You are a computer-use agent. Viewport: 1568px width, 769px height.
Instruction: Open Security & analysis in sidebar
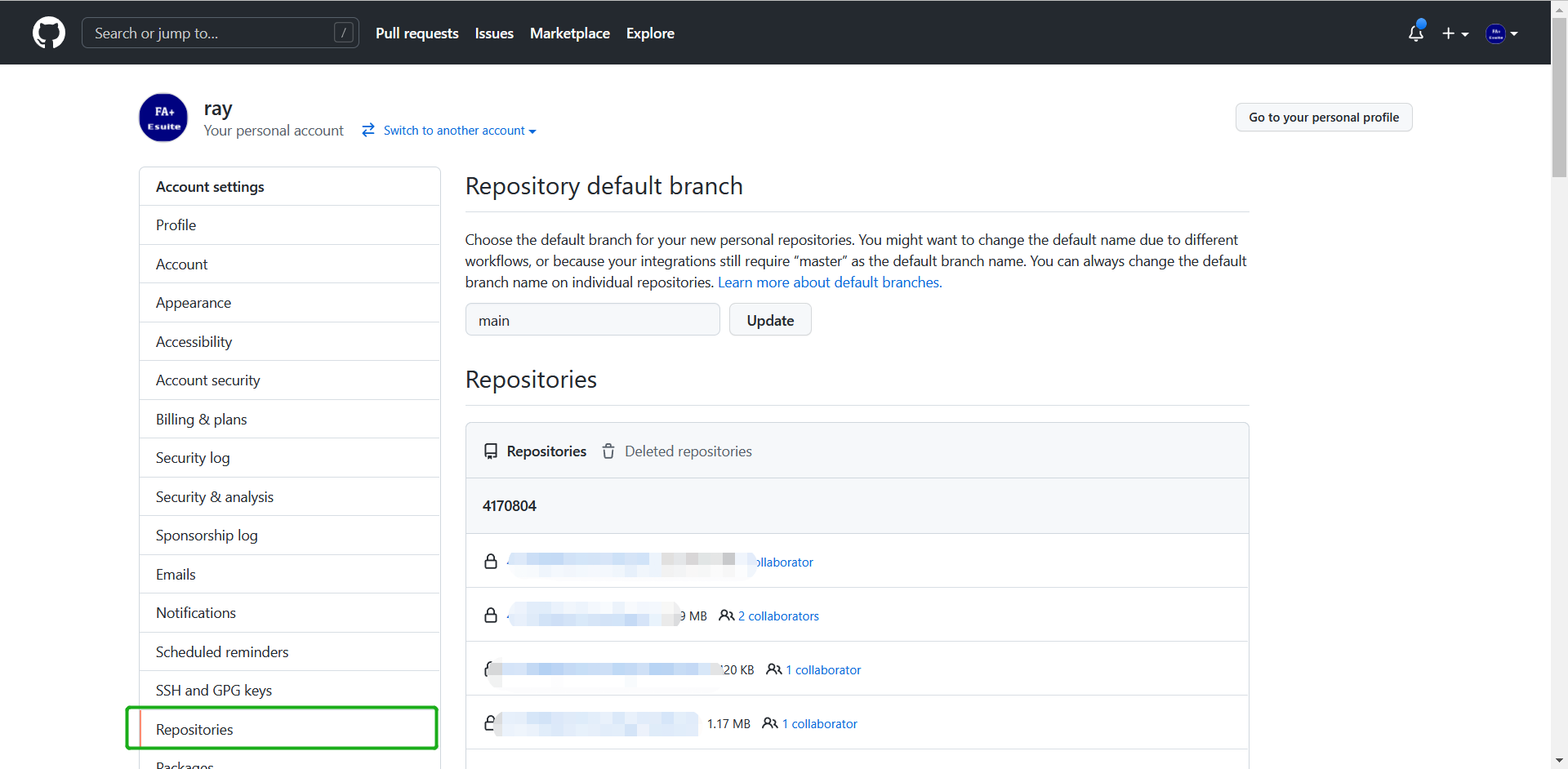pos(290,497)
